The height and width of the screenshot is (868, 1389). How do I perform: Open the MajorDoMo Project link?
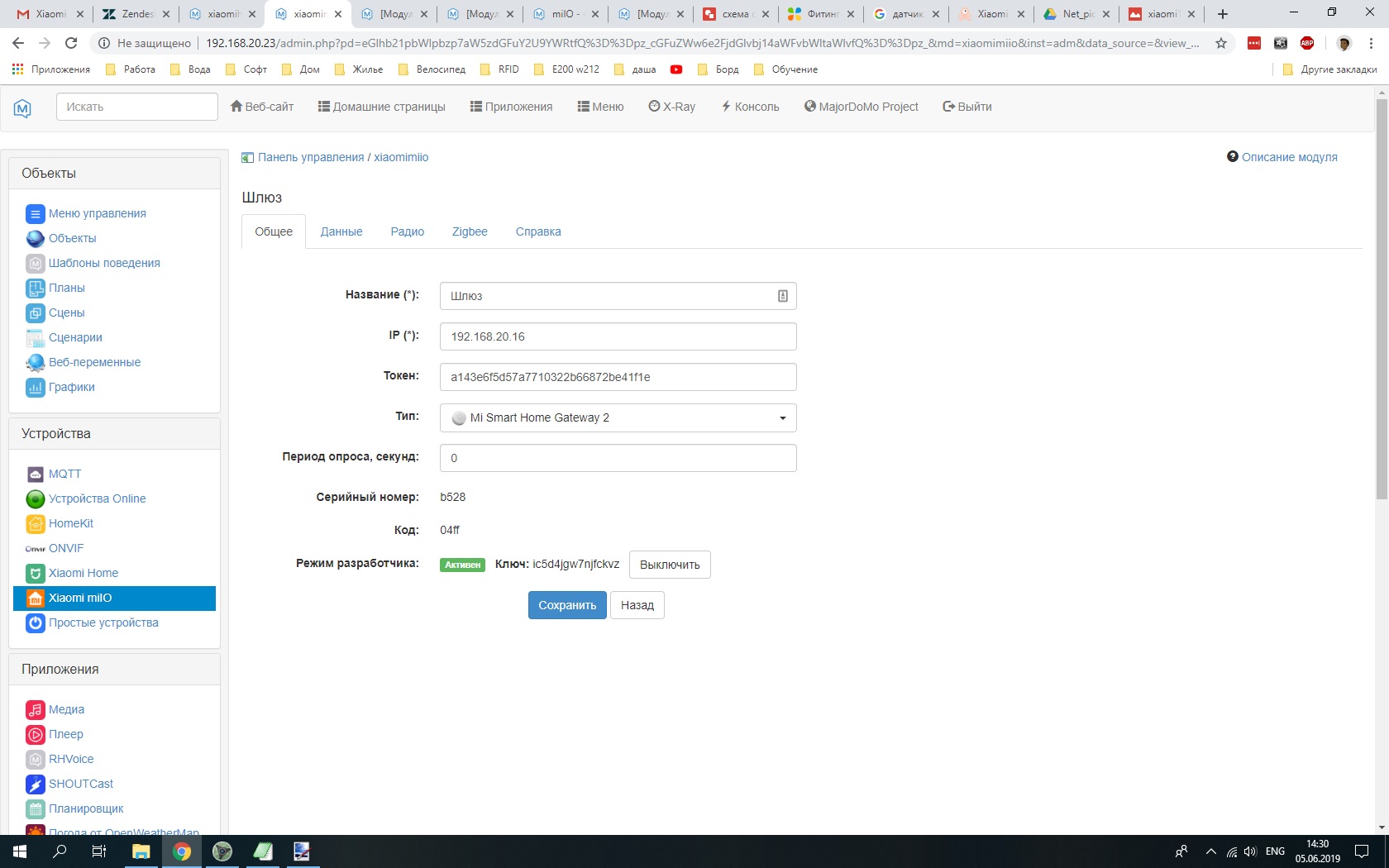[x=862, y=107]
